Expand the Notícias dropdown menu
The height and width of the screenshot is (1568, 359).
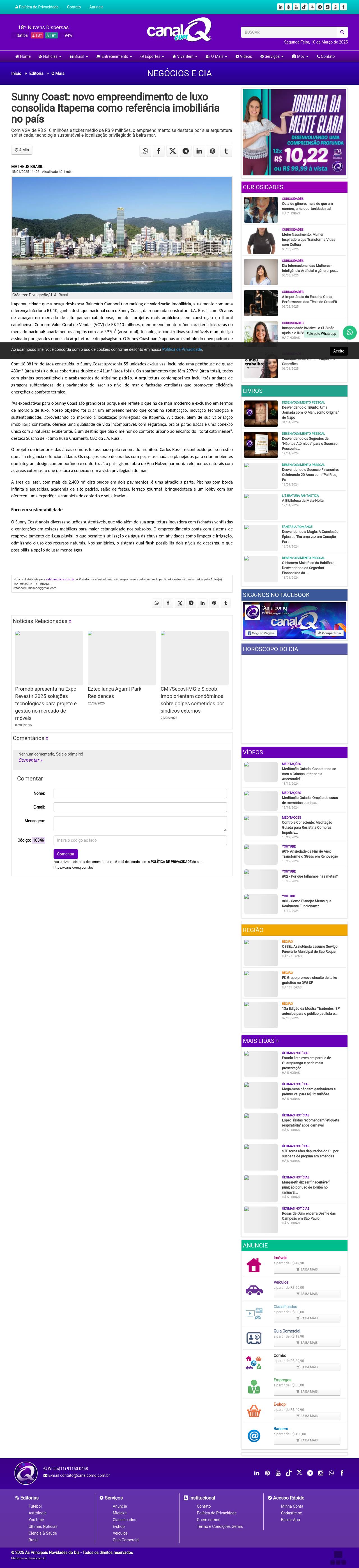tap(49, 57)
